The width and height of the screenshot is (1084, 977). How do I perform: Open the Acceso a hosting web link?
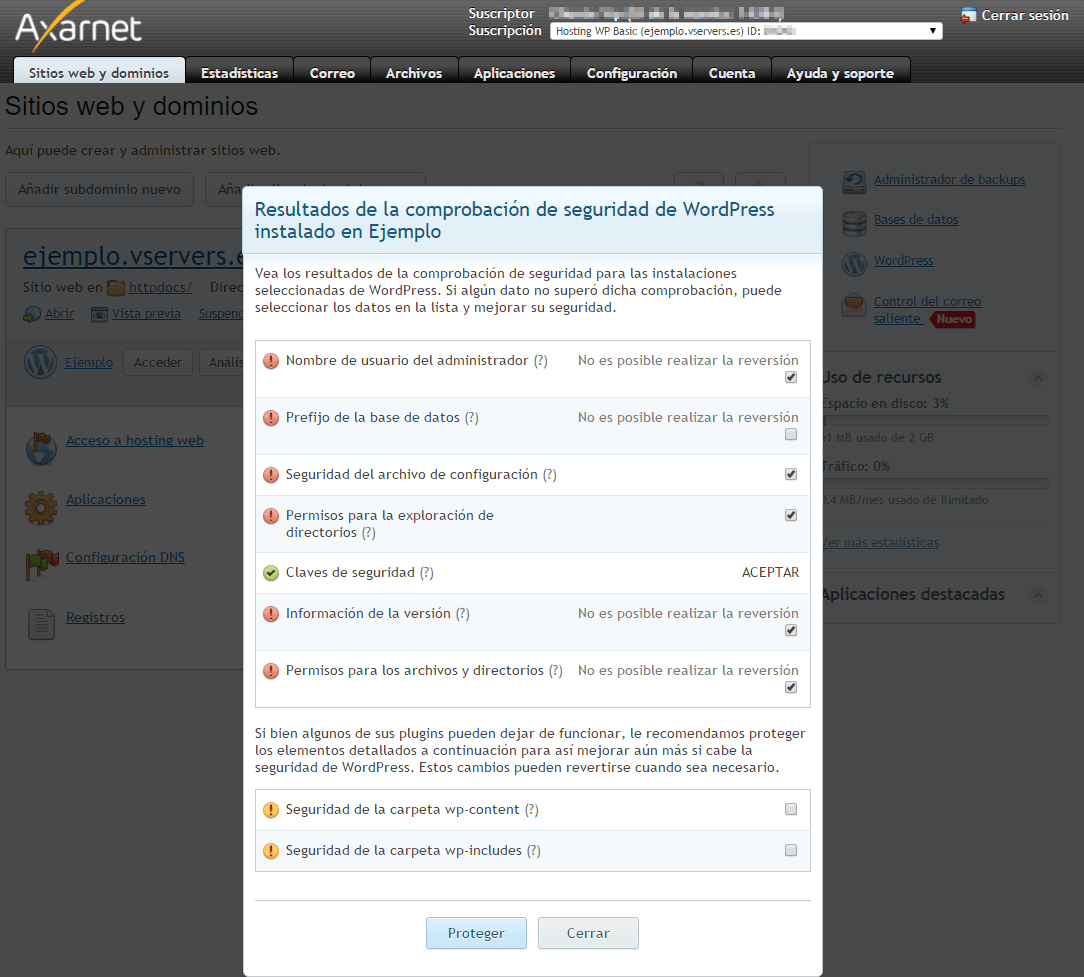tap(135, 440)
